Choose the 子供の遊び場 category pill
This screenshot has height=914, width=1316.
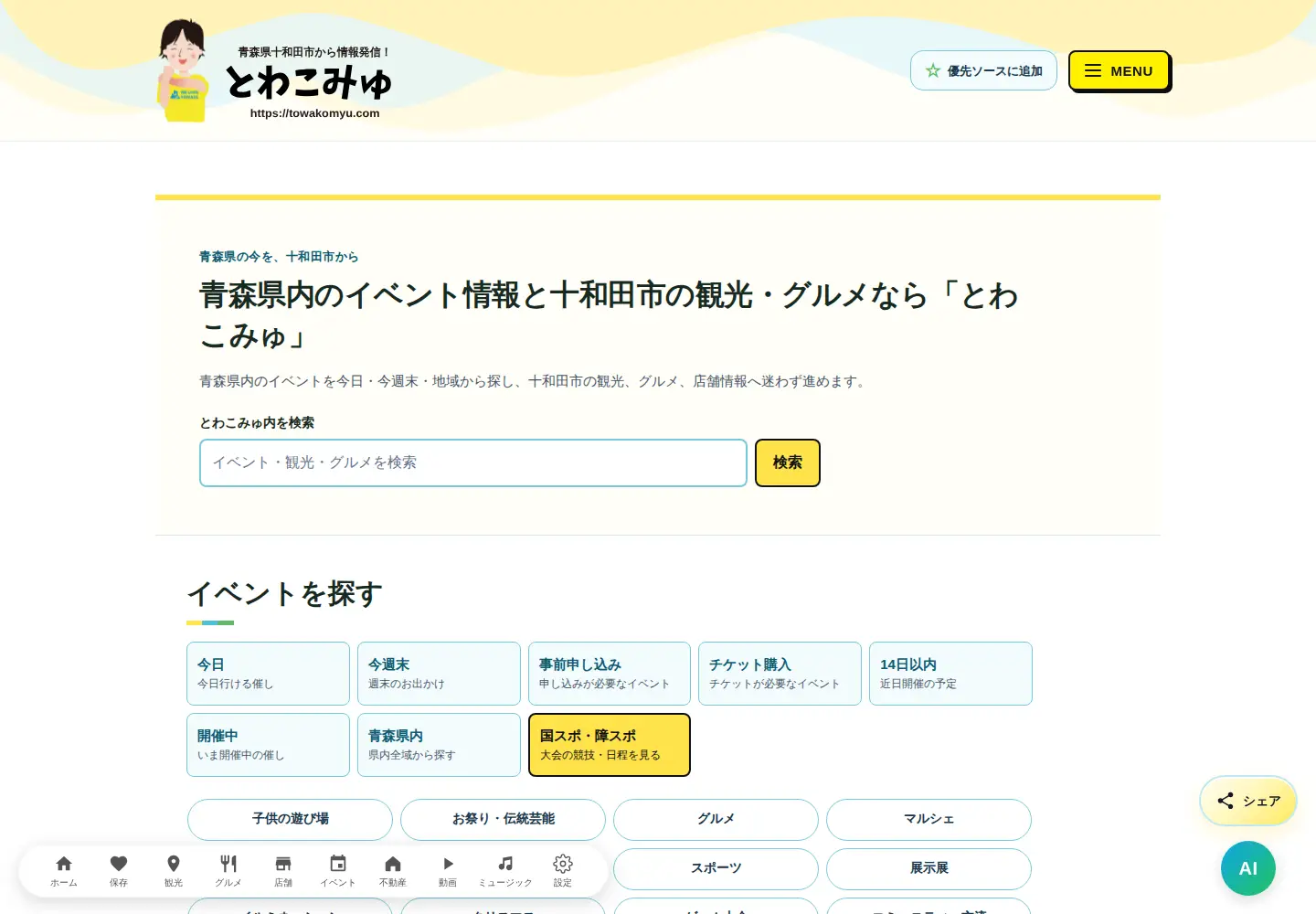290,819
